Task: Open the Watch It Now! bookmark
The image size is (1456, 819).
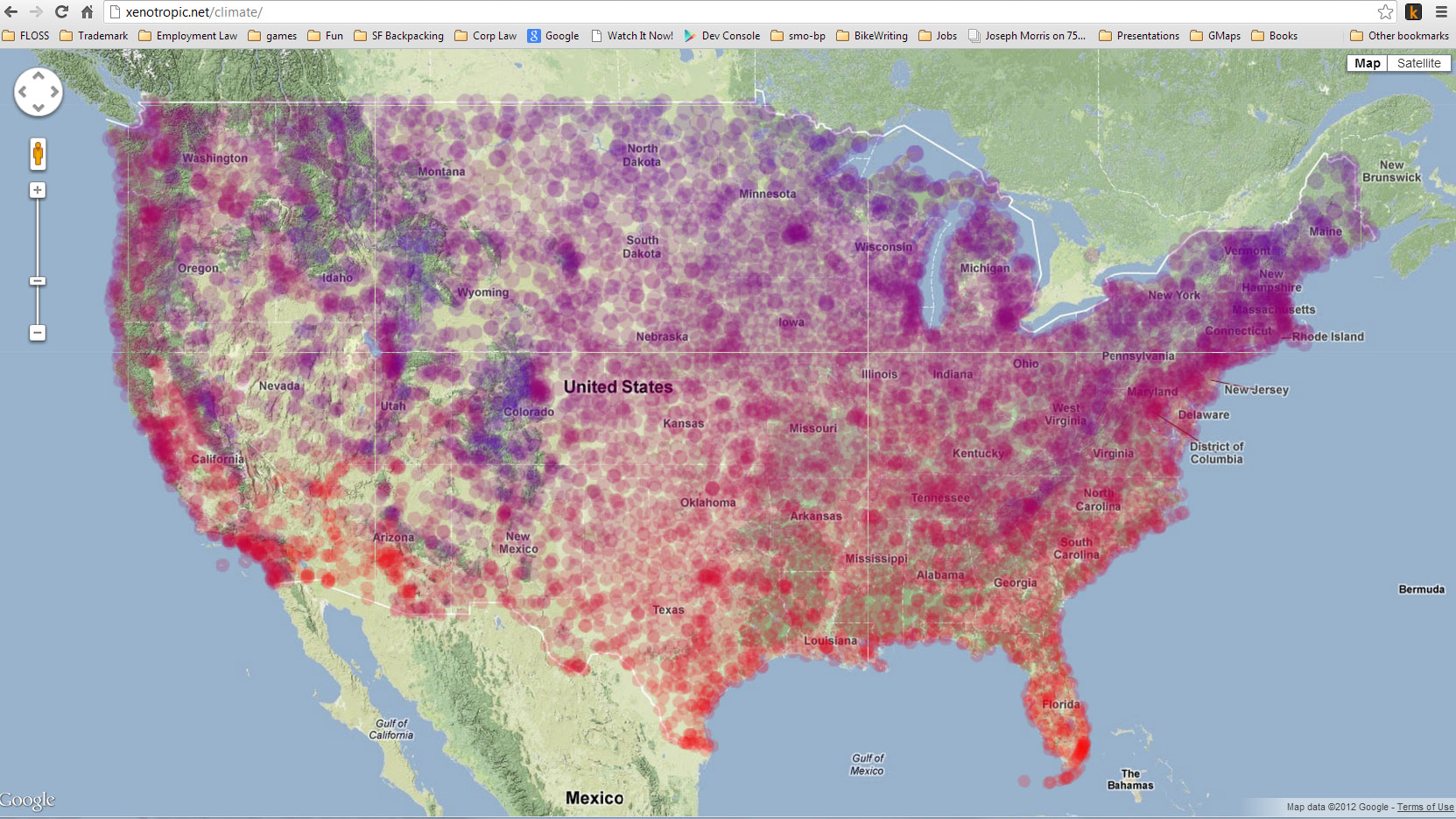Action: pyautogui.click(x=632, y=36)
